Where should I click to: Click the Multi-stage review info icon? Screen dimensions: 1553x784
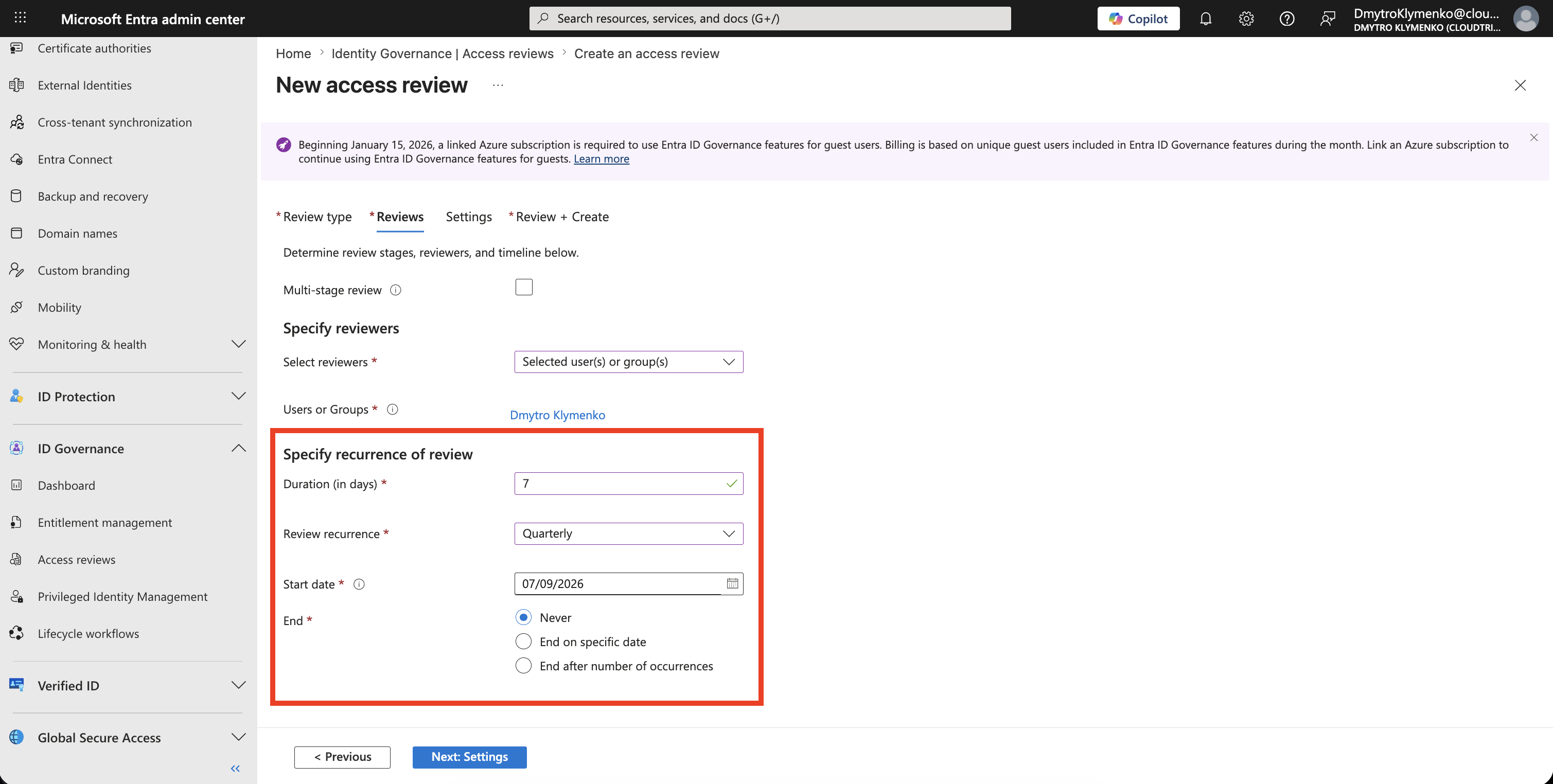396,290
